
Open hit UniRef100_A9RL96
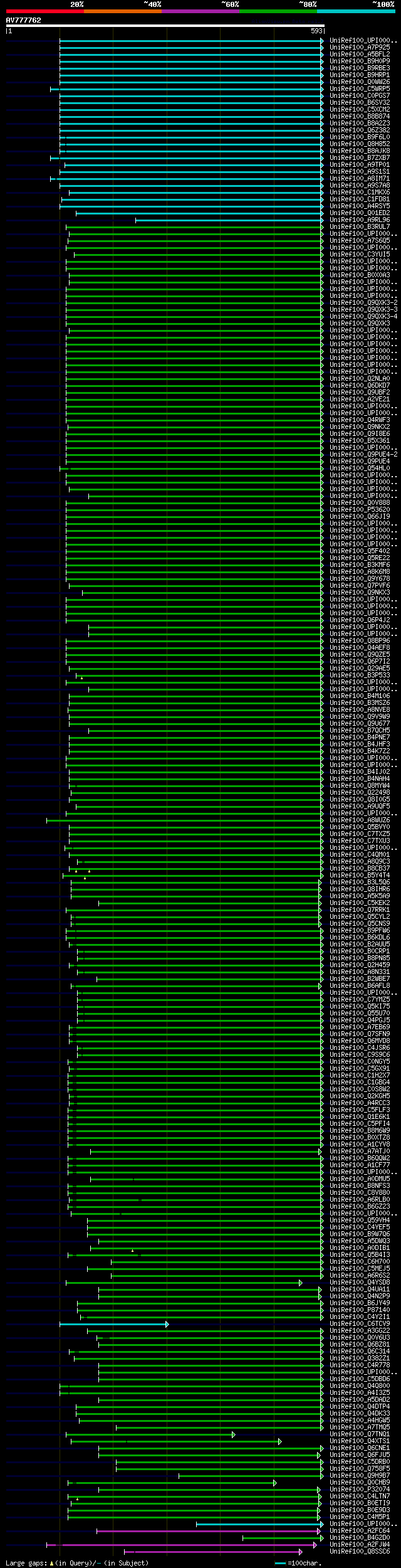(x=360, y=220)
